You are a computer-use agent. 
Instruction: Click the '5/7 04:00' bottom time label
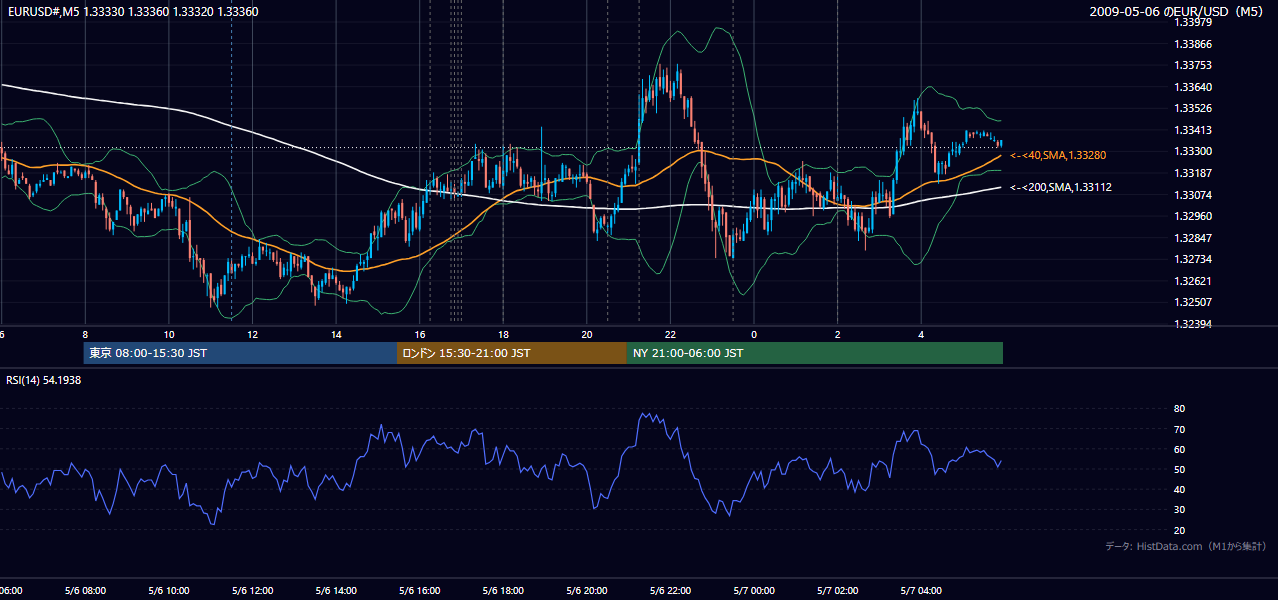tap(921, 591)
